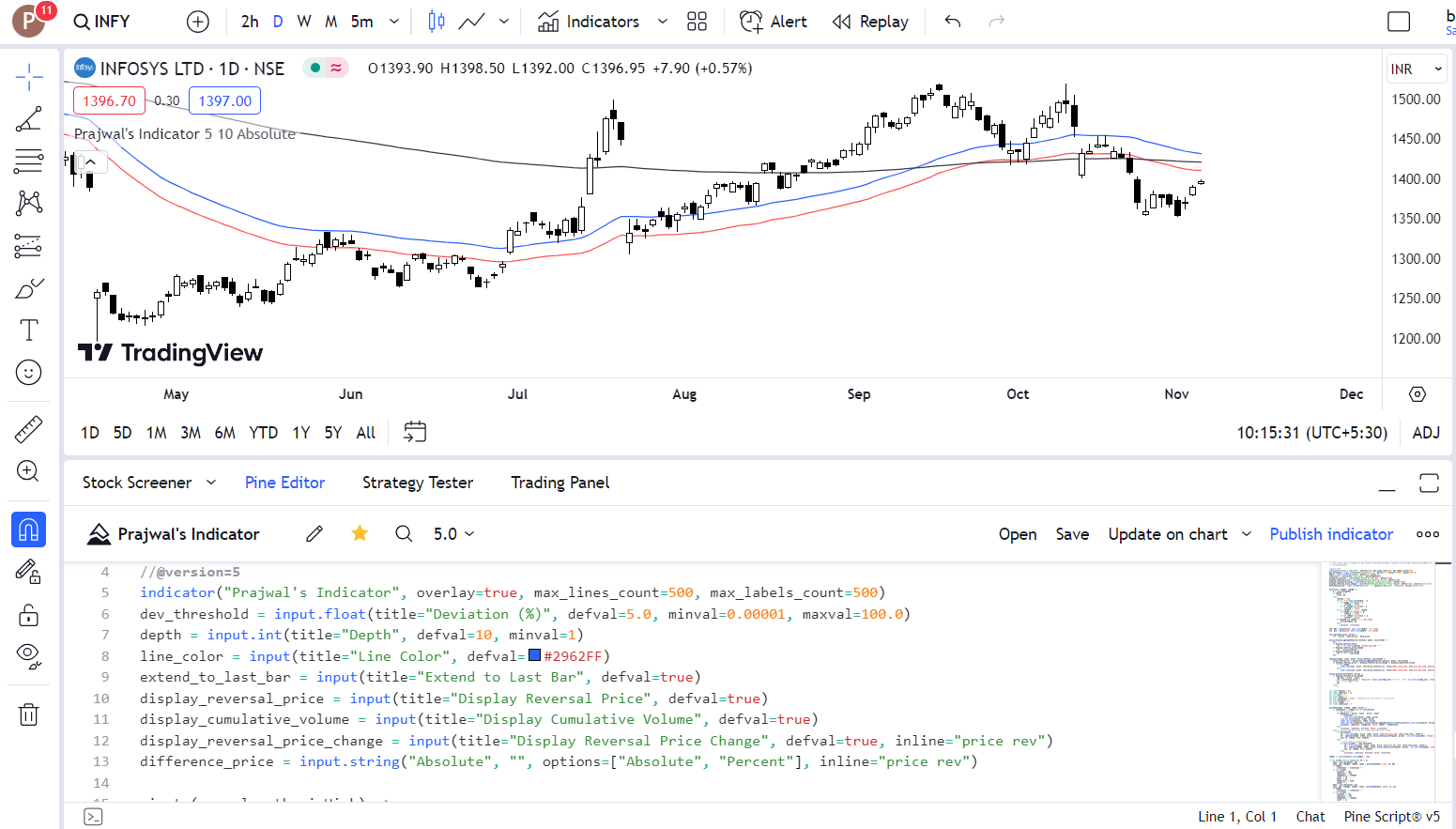Open chart settings gear on time axis
1456x829 pixels.
point(1418,394)
